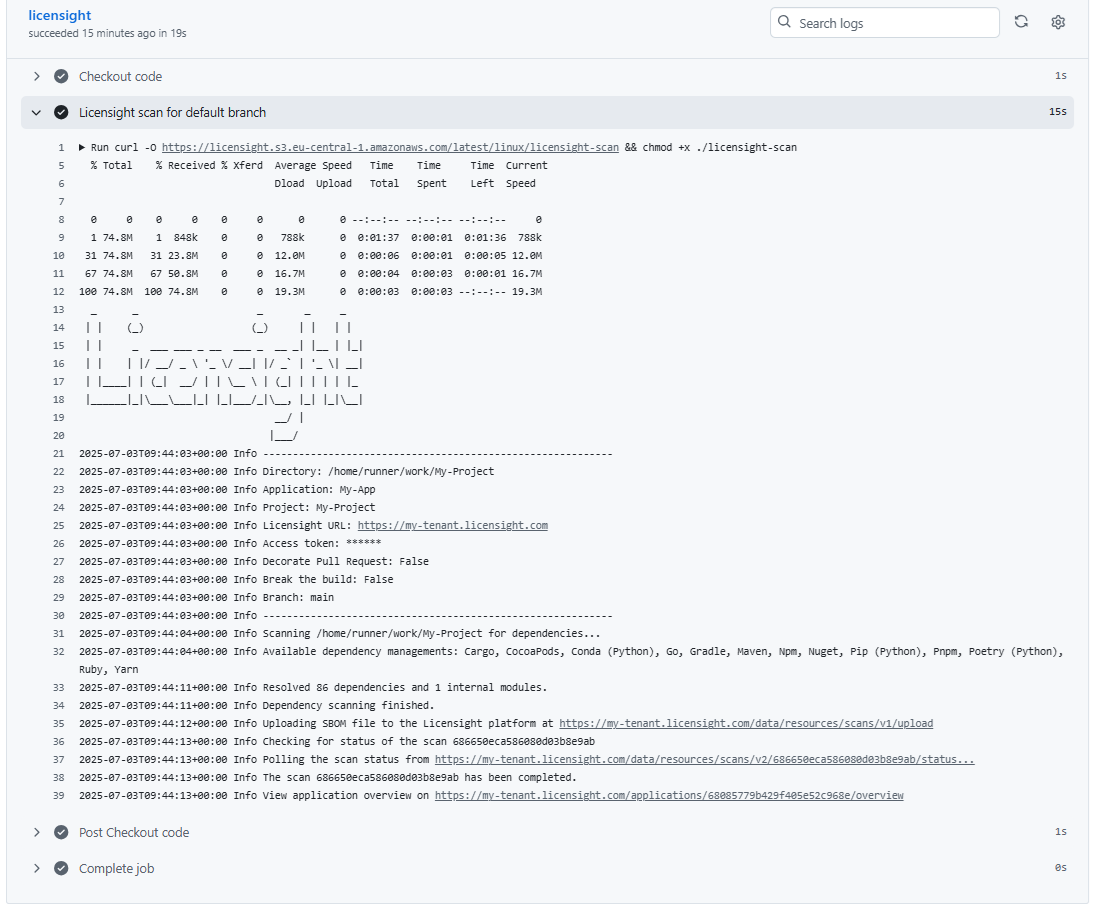1093x912 pixels.
Task: Expand the Checkout code step
Action: pyautogui.click(x=37, y=75)
